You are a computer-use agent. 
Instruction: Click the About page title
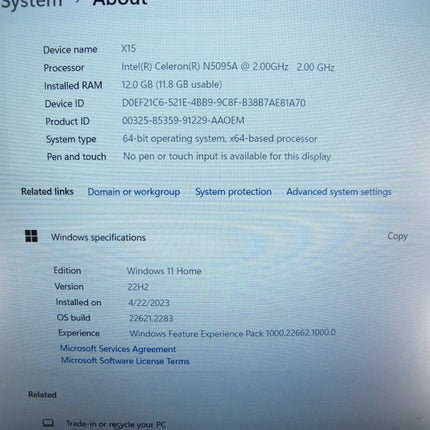[120, 3]
